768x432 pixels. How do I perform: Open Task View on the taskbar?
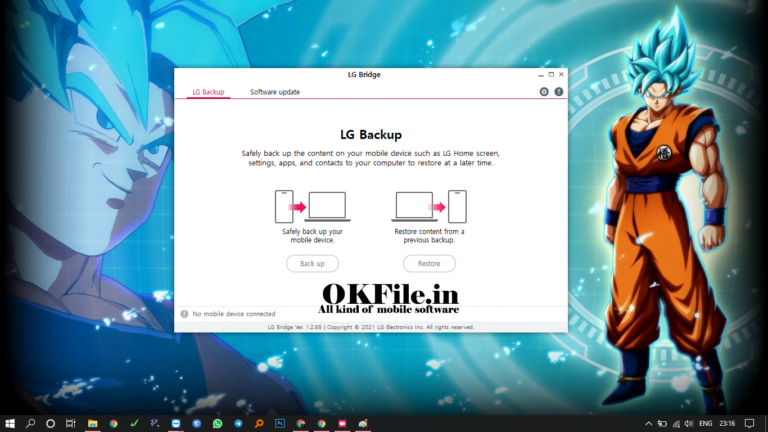(x=71, y=424)
